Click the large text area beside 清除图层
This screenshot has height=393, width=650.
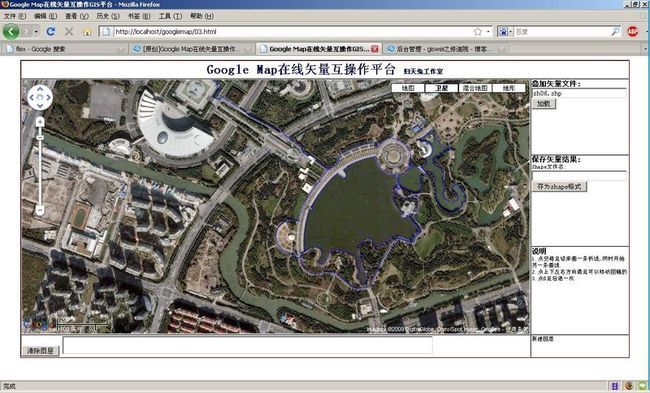[x=247, y=345]
